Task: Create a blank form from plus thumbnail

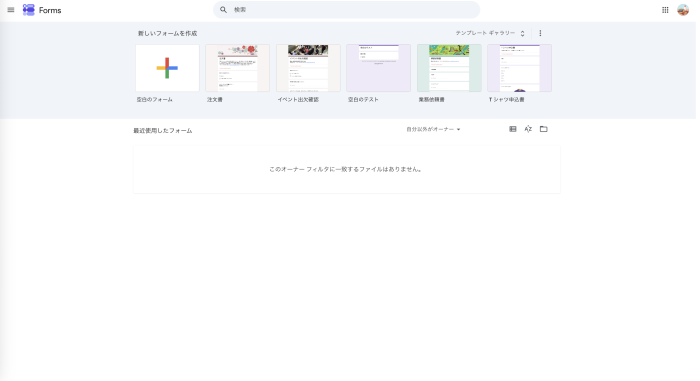Action: click(167, 68)
